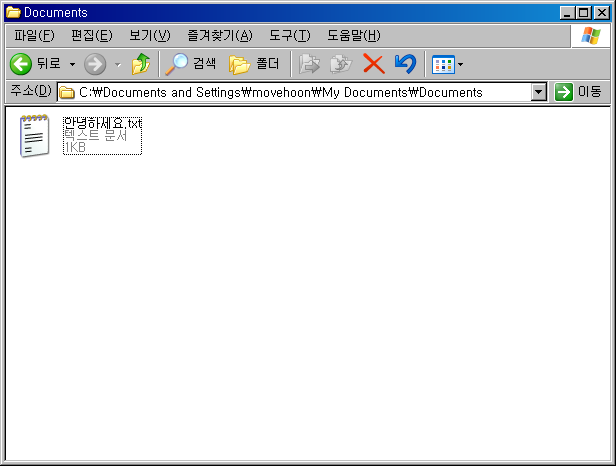Click the Move To toolbar icon
This screenshot has width=616, height=466.
(309, 64)
